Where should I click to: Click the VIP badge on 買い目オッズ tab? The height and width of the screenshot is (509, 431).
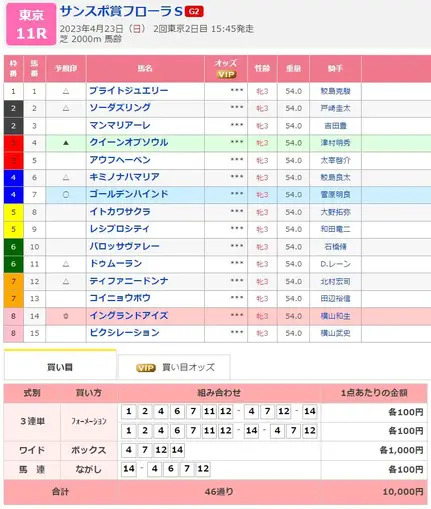click(146, 367)
